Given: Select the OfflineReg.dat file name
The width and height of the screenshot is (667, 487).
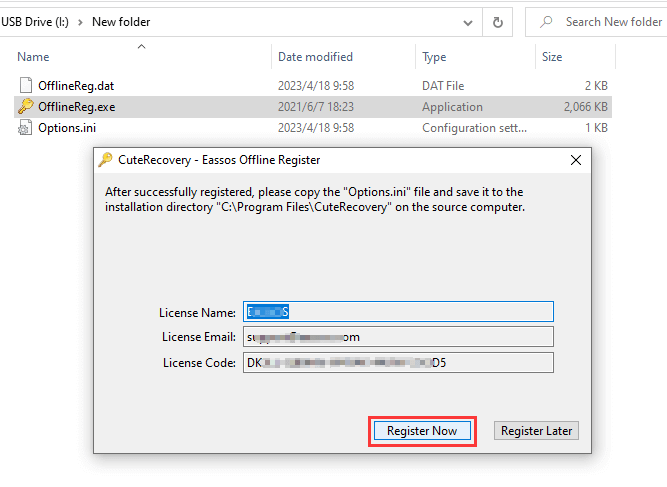Looking at the screenshot, I should coord(76,85).
